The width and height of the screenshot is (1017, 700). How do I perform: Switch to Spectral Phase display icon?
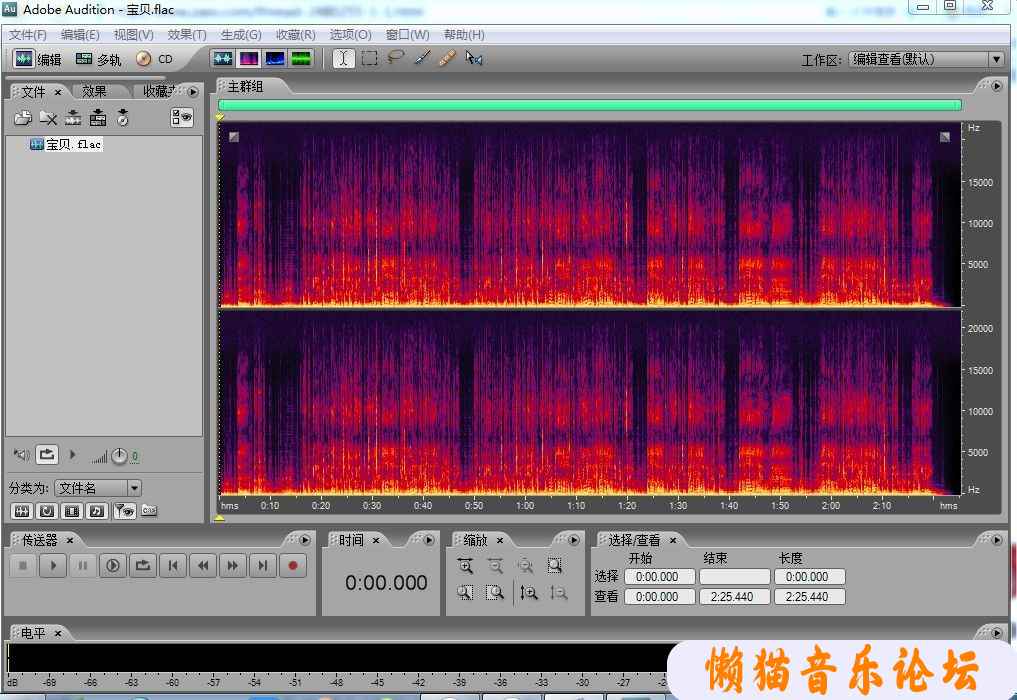pyautogui.click(x=301, y=59)
